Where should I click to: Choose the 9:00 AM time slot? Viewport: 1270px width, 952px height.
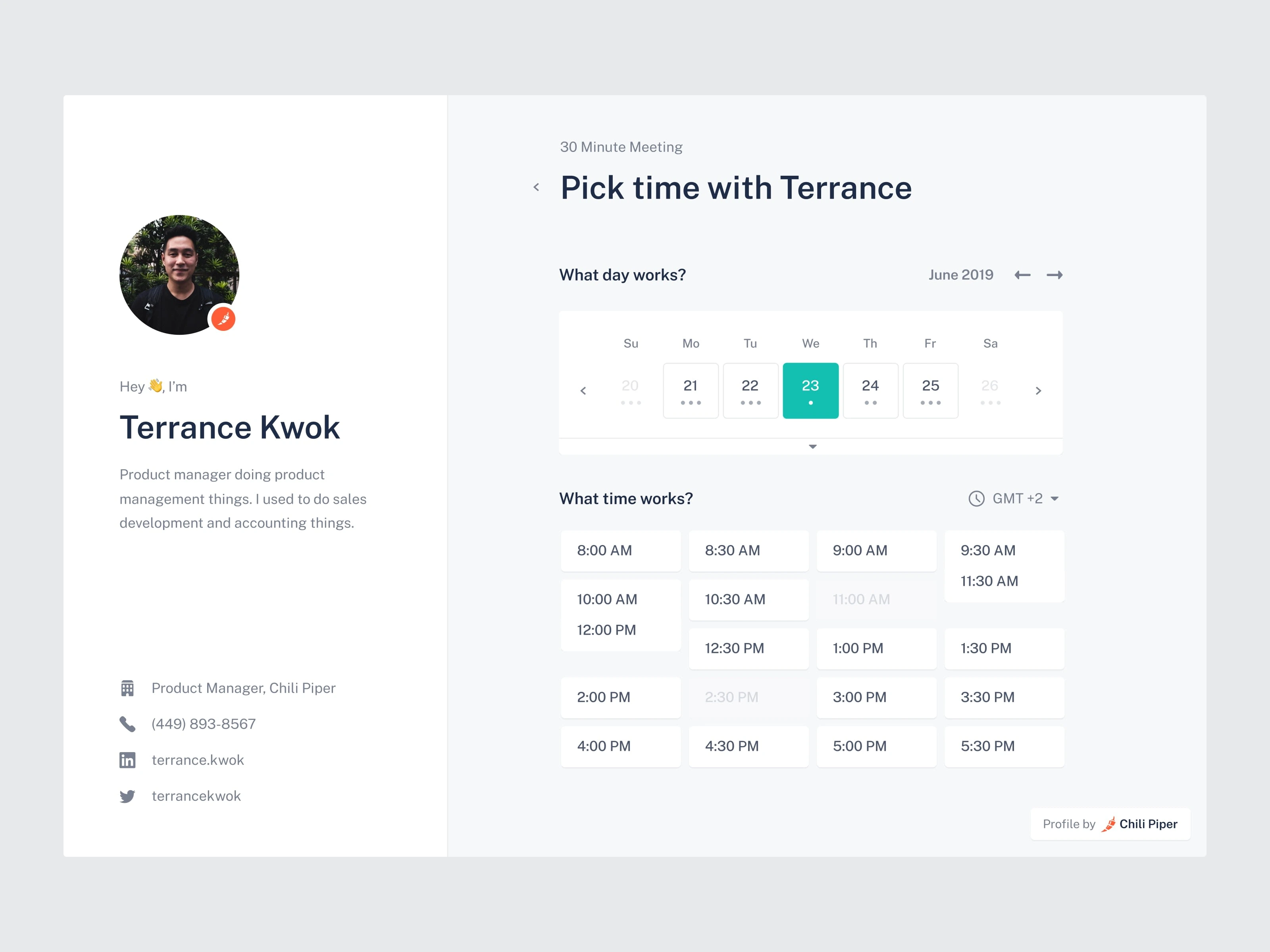pyautogui.click(x=877, y=551)
